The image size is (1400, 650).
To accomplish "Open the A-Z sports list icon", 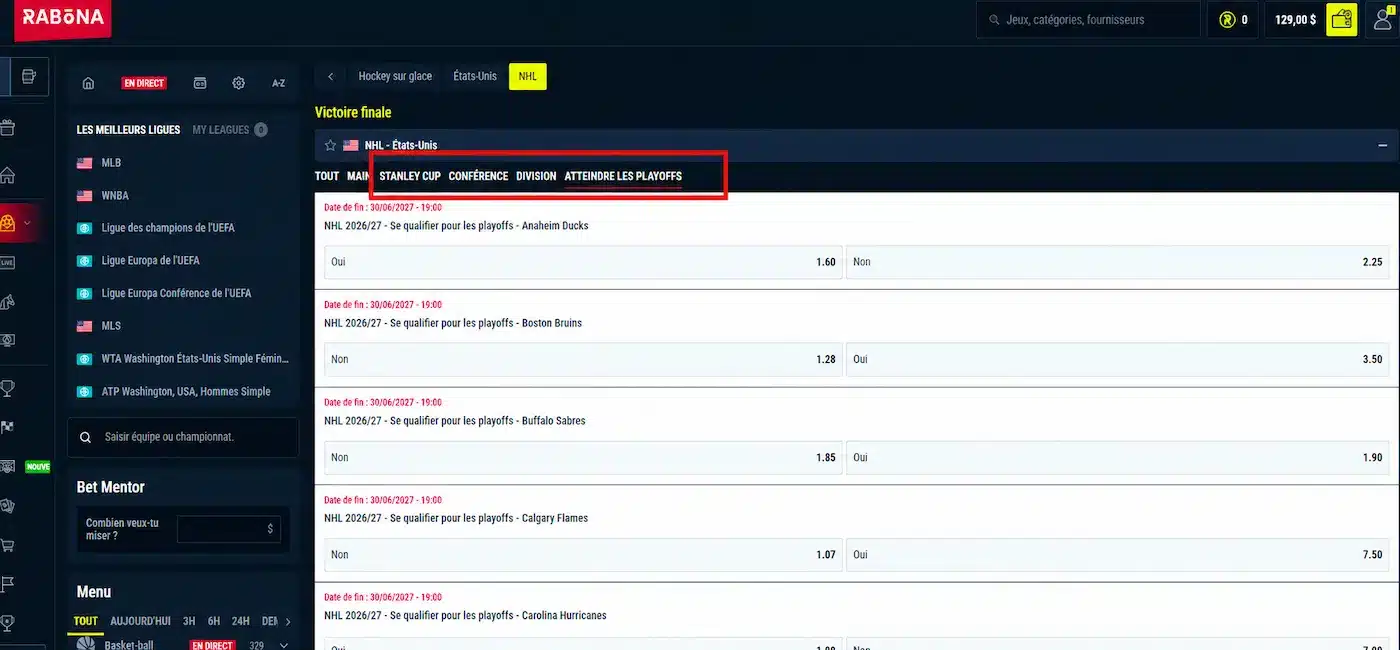I will pyautogui.click(x=279, y=83).
